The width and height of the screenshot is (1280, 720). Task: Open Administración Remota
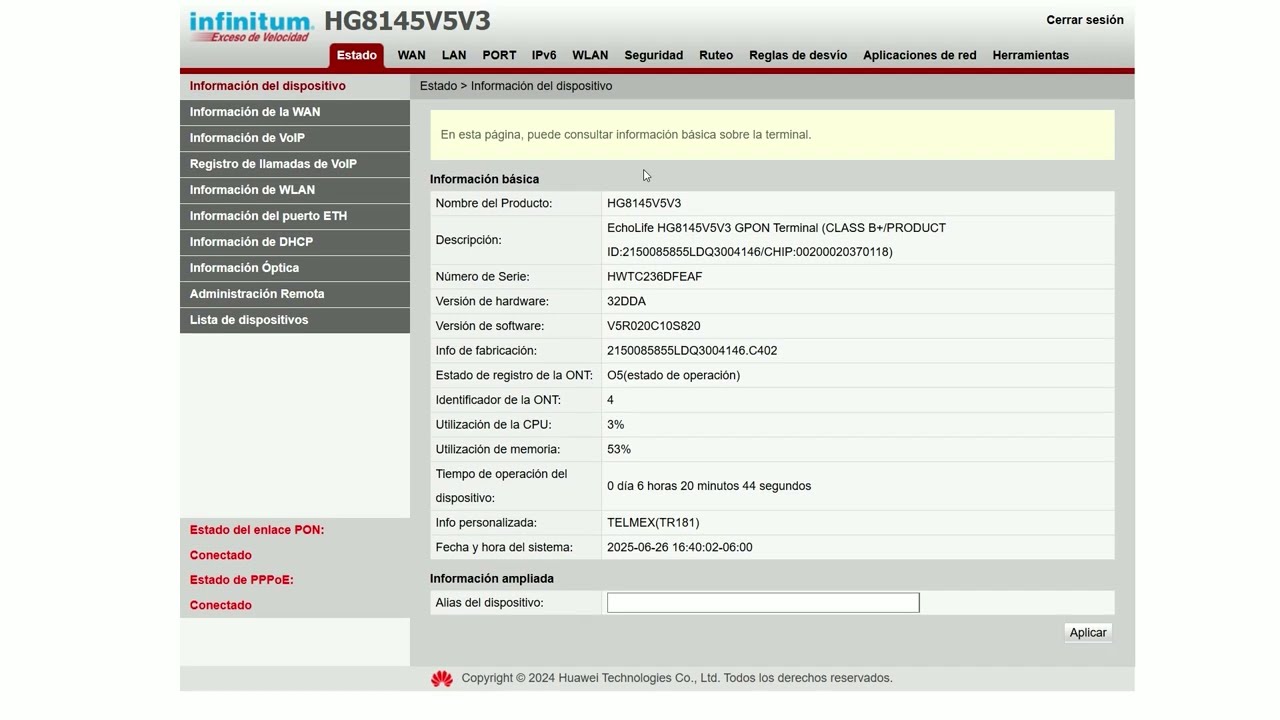click(295, 294)
